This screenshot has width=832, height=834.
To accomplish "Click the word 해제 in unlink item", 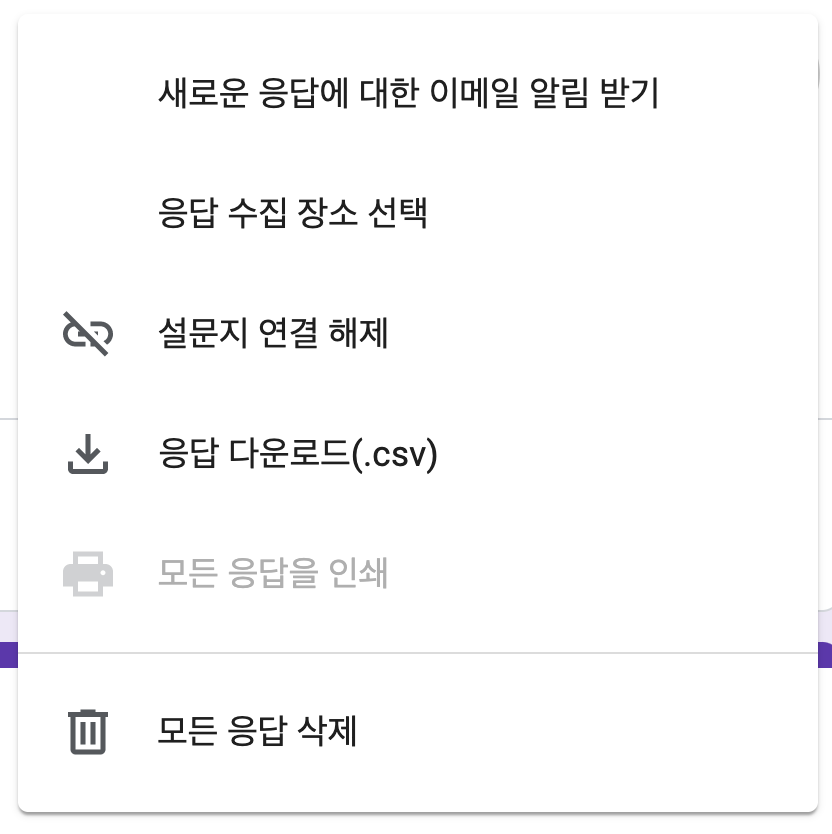I will (x=358, y=333).
